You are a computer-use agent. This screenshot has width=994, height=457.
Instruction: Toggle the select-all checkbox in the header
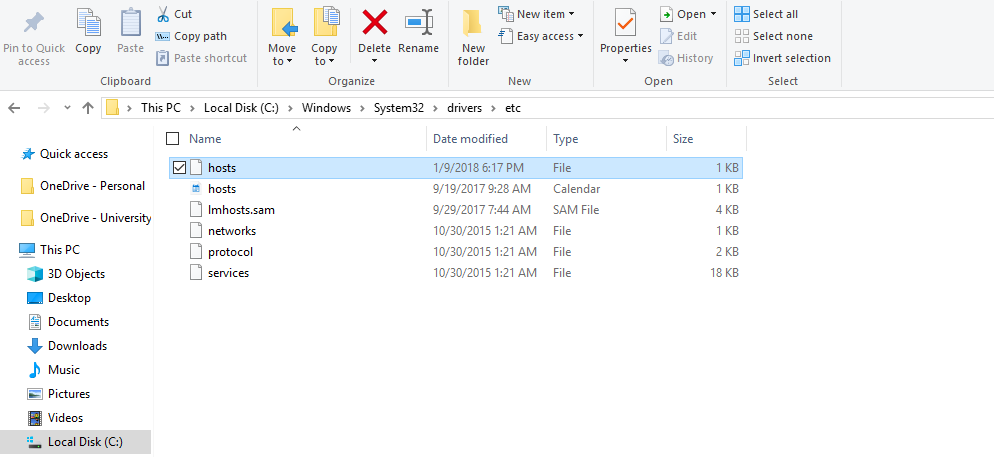(x=173, y=139)
